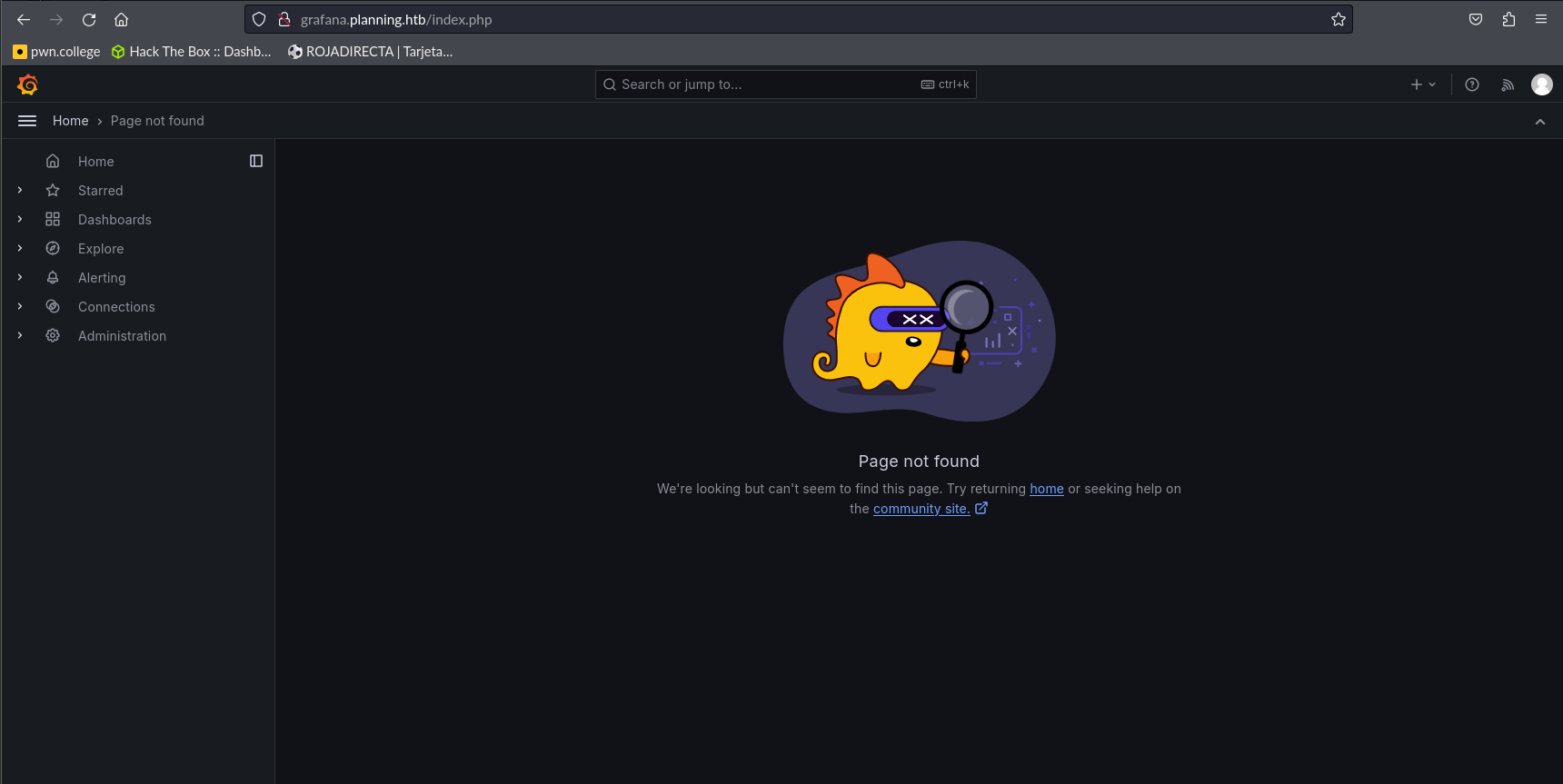Open the browser extensions puzzle icon
Viewport: 1563px width, 784px height.
1508,19
